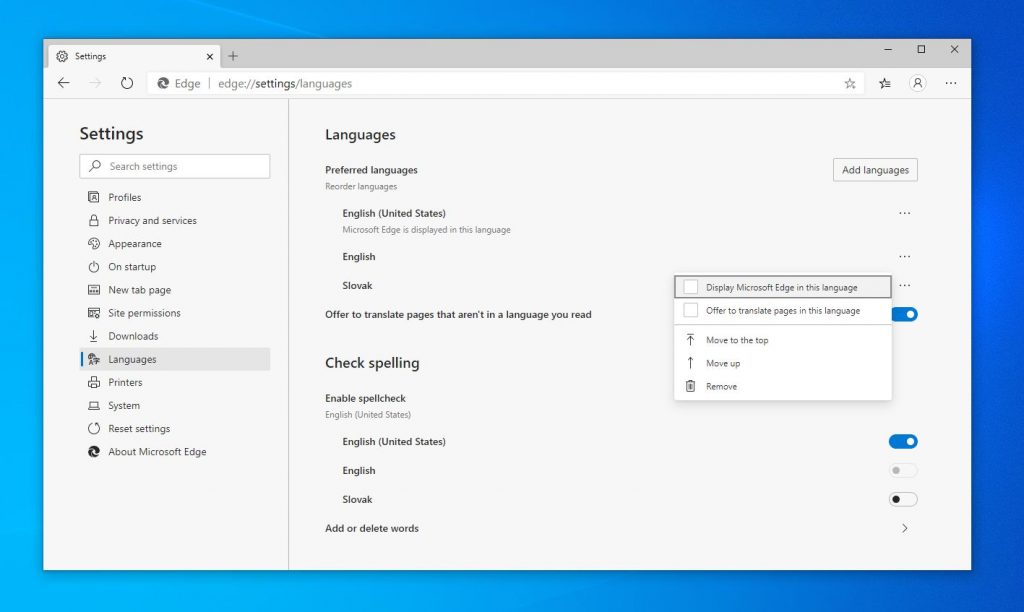The image size is (1024, 612).
Task: Check Offer to translate pages in this language
Action: (x=690, y=310)
